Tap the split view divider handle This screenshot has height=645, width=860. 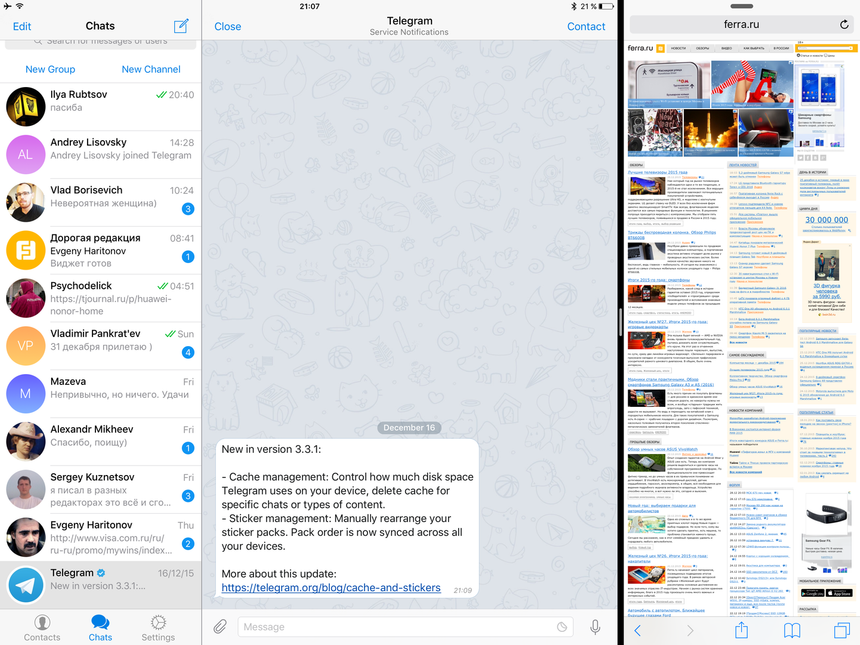click(x=621, y=322)
